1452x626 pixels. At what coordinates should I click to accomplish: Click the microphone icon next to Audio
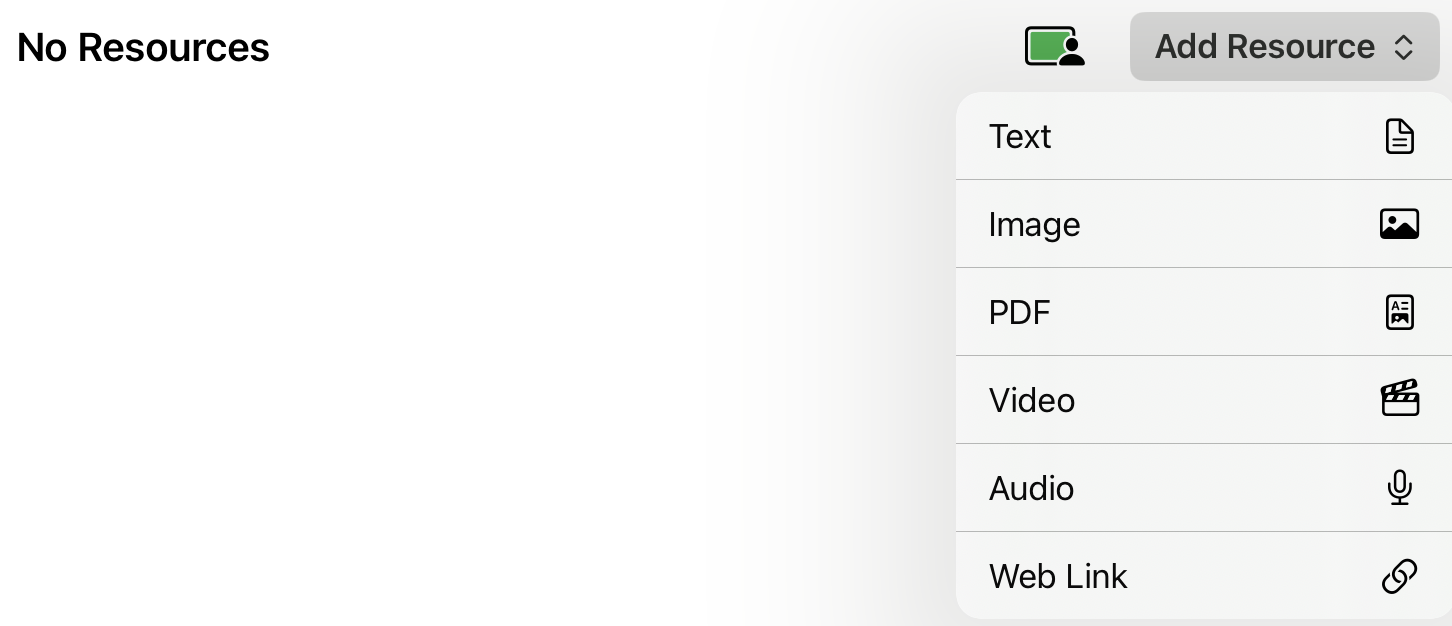(x=1399, y=488)
